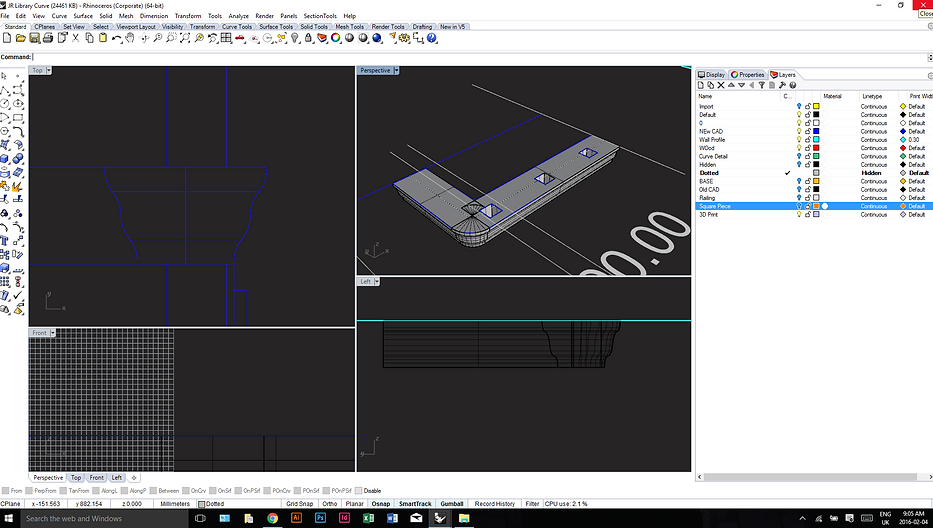Click the New file icon in Standard toolbar
This screenshot has height=528, width=933.
tap(7, 38)
